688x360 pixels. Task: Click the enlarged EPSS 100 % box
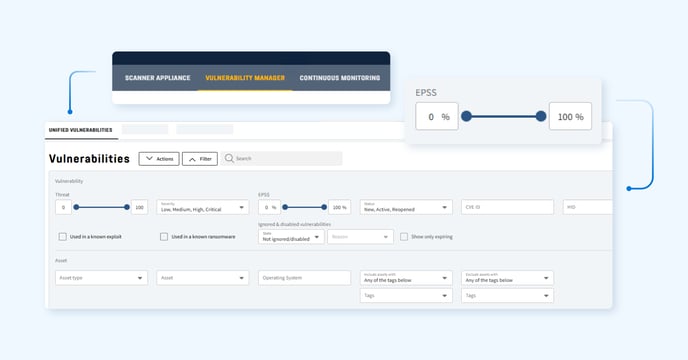[x=570, y=116]
